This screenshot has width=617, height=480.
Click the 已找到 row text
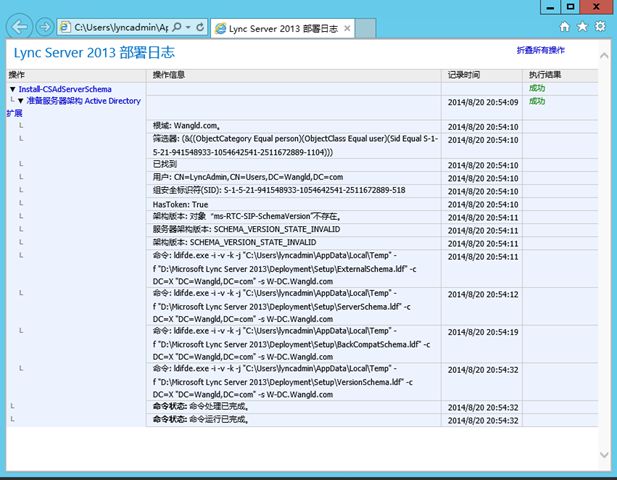[x=164, y=164]
